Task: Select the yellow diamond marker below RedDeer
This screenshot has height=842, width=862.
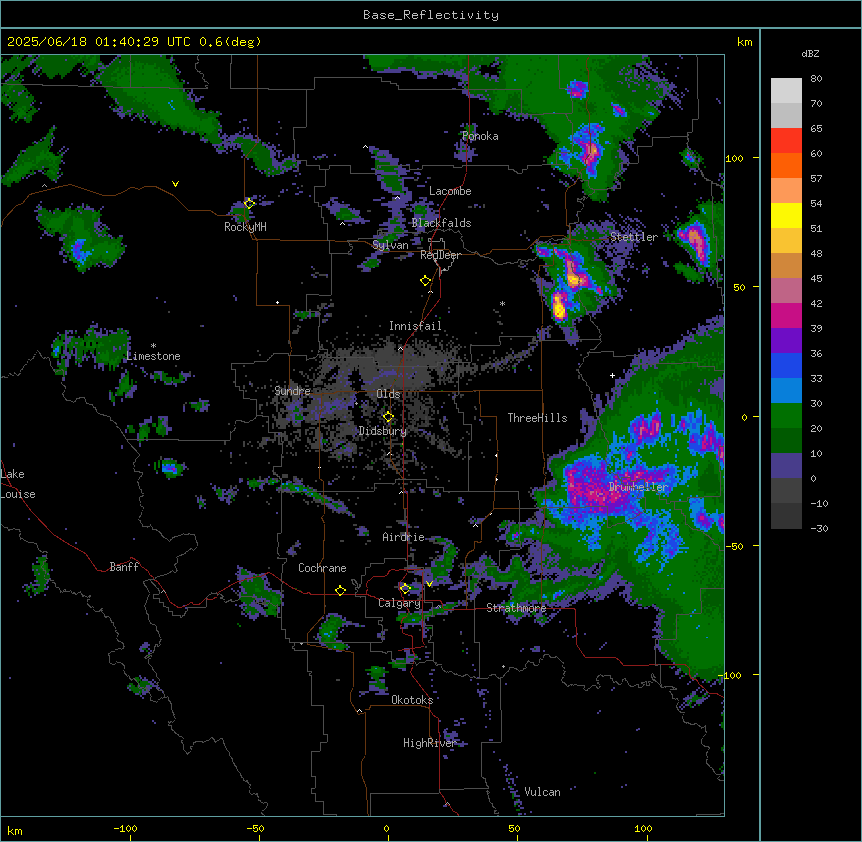Action: click(425, 281)
